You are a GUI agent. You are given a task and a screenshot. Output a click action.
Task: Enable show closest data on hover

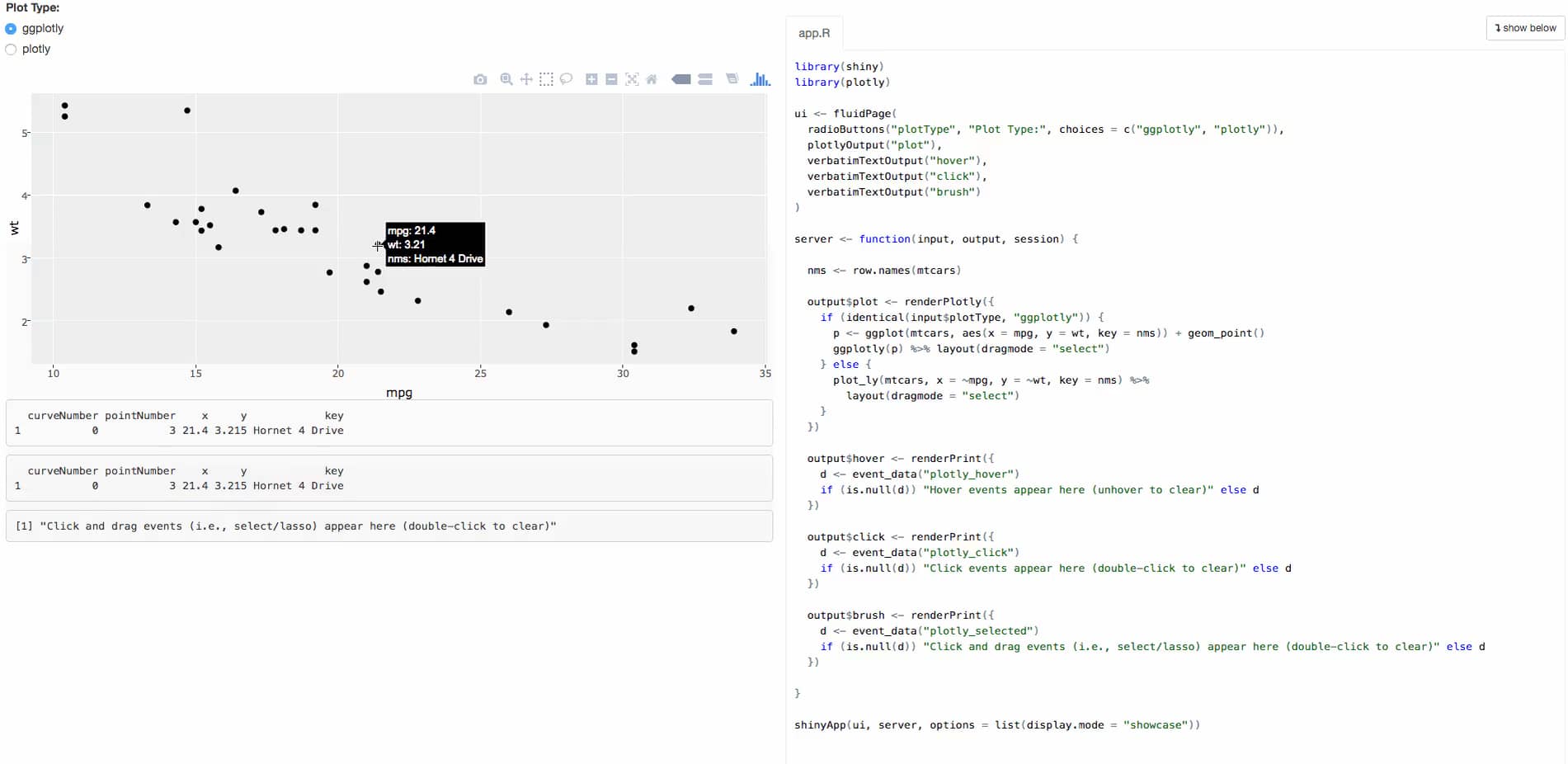[x=681, y=79]
